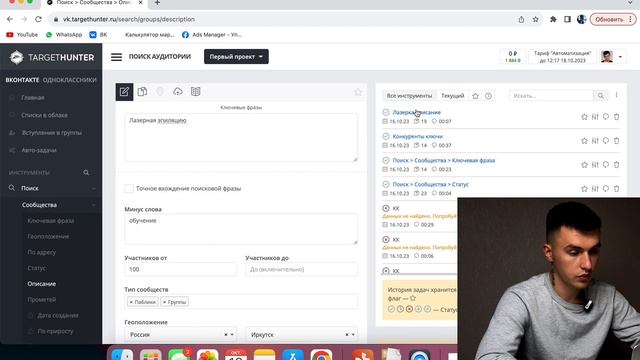Image resolution: width=640 pixels, height=360 pixels.
Task: Click the Искать task search field
Action: pos(551,96)
